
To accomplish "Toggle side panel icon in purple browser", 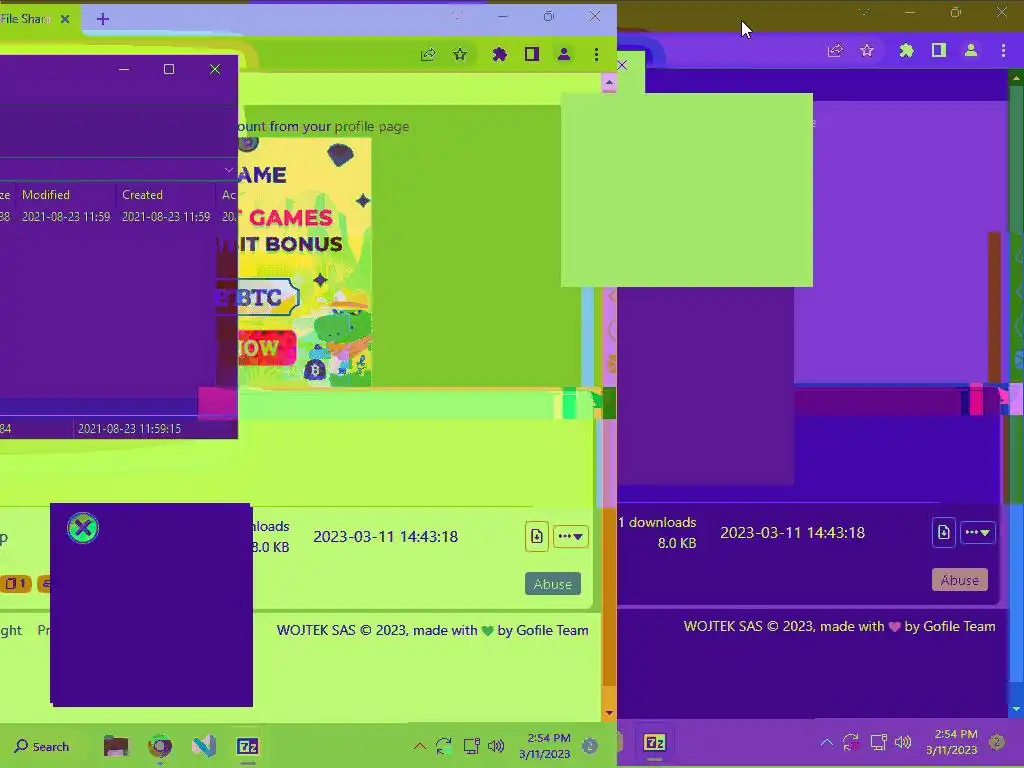I will (938, 50).
